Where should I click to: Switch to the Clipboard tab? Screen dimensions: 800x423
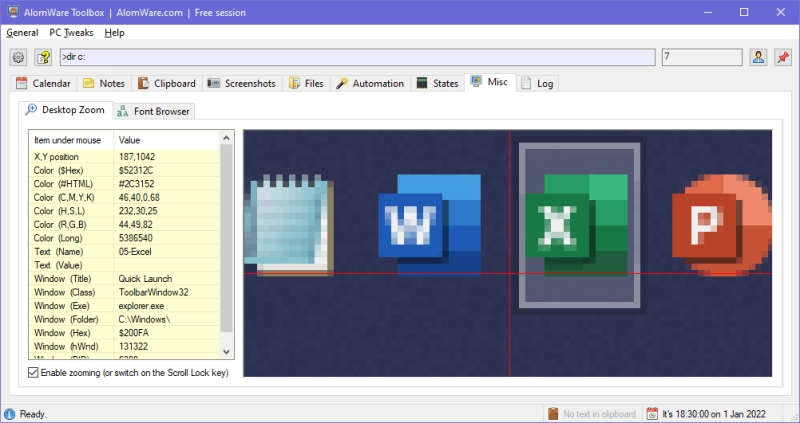[x=167, y=83]
